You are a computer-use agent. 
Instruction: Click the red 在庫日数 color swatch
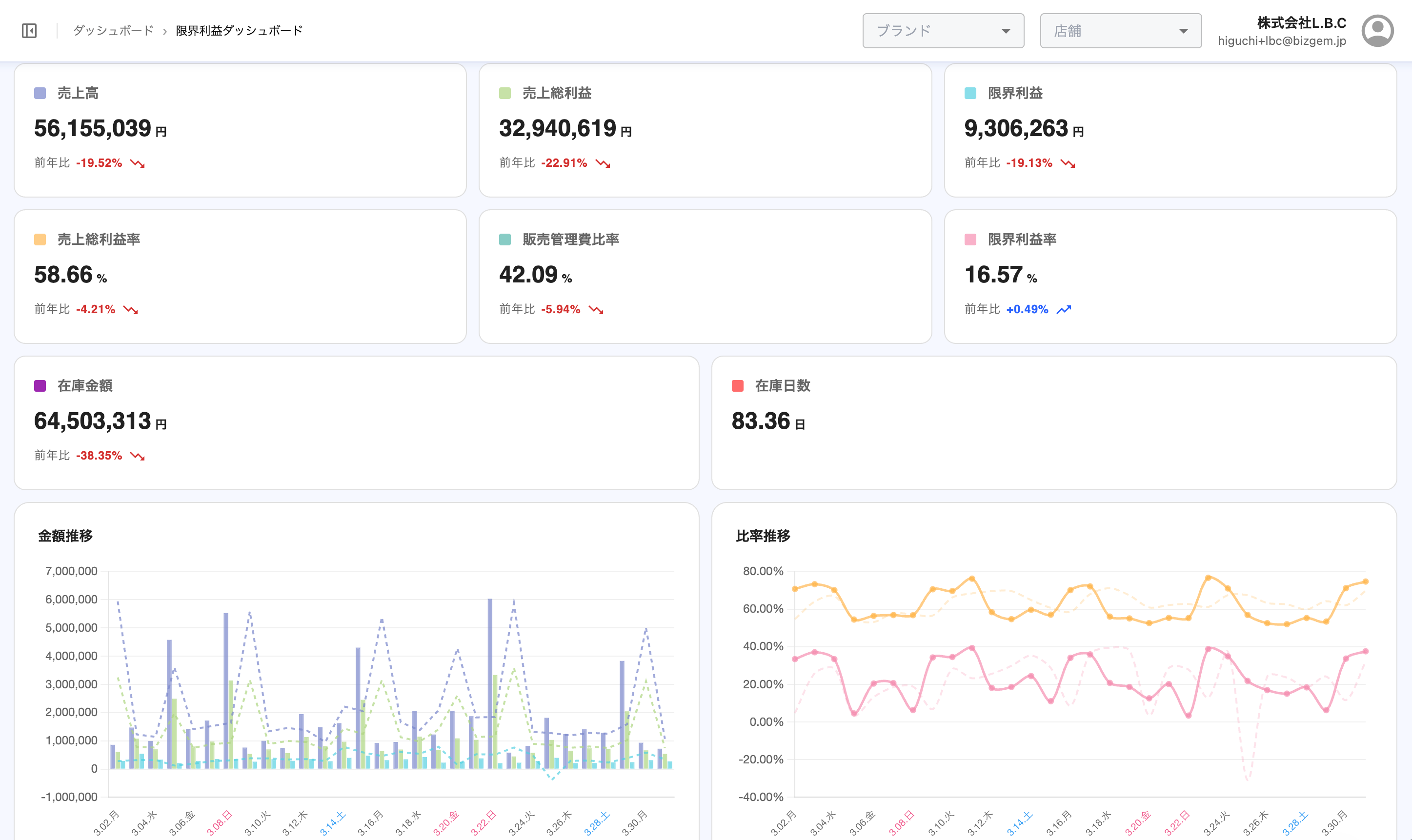point(737,386)
